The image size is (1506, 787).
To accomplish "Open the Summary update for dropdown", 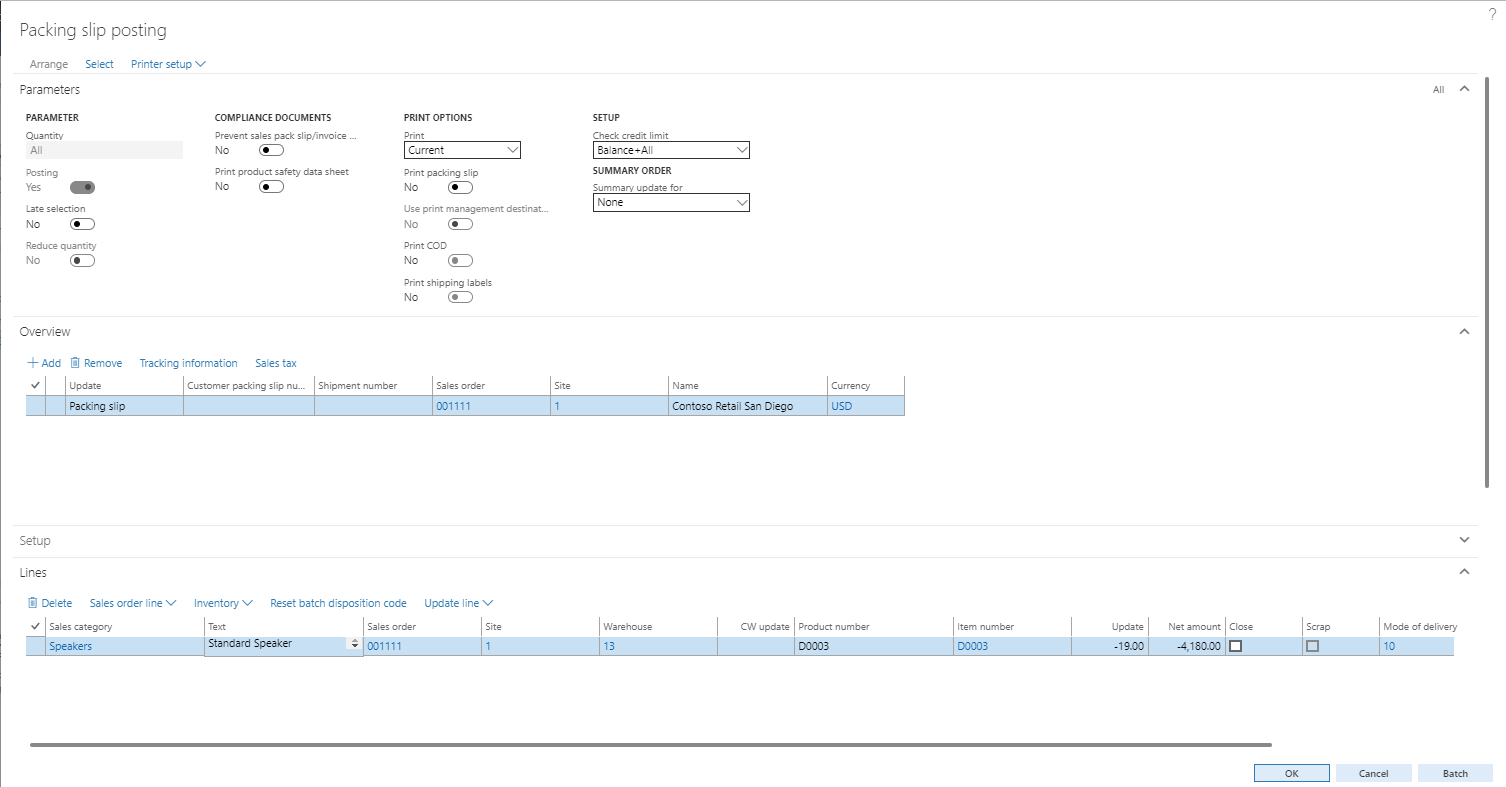I will pyautogui.click(x=670, y=202).
